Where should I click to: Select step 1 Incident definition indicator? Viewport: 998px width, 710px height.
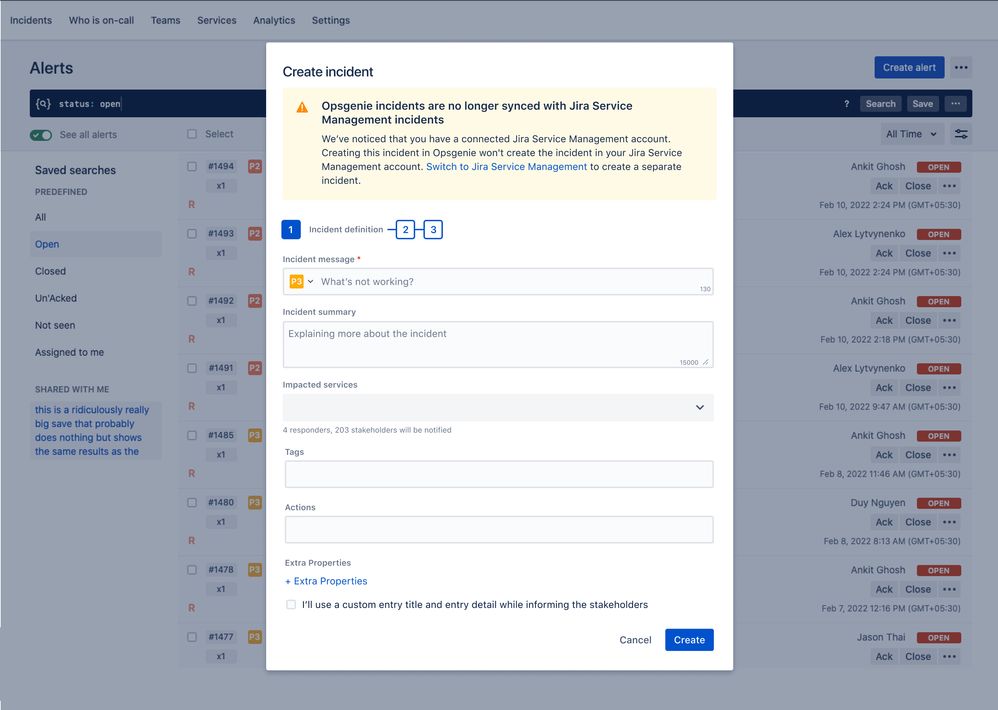point(291,230)
